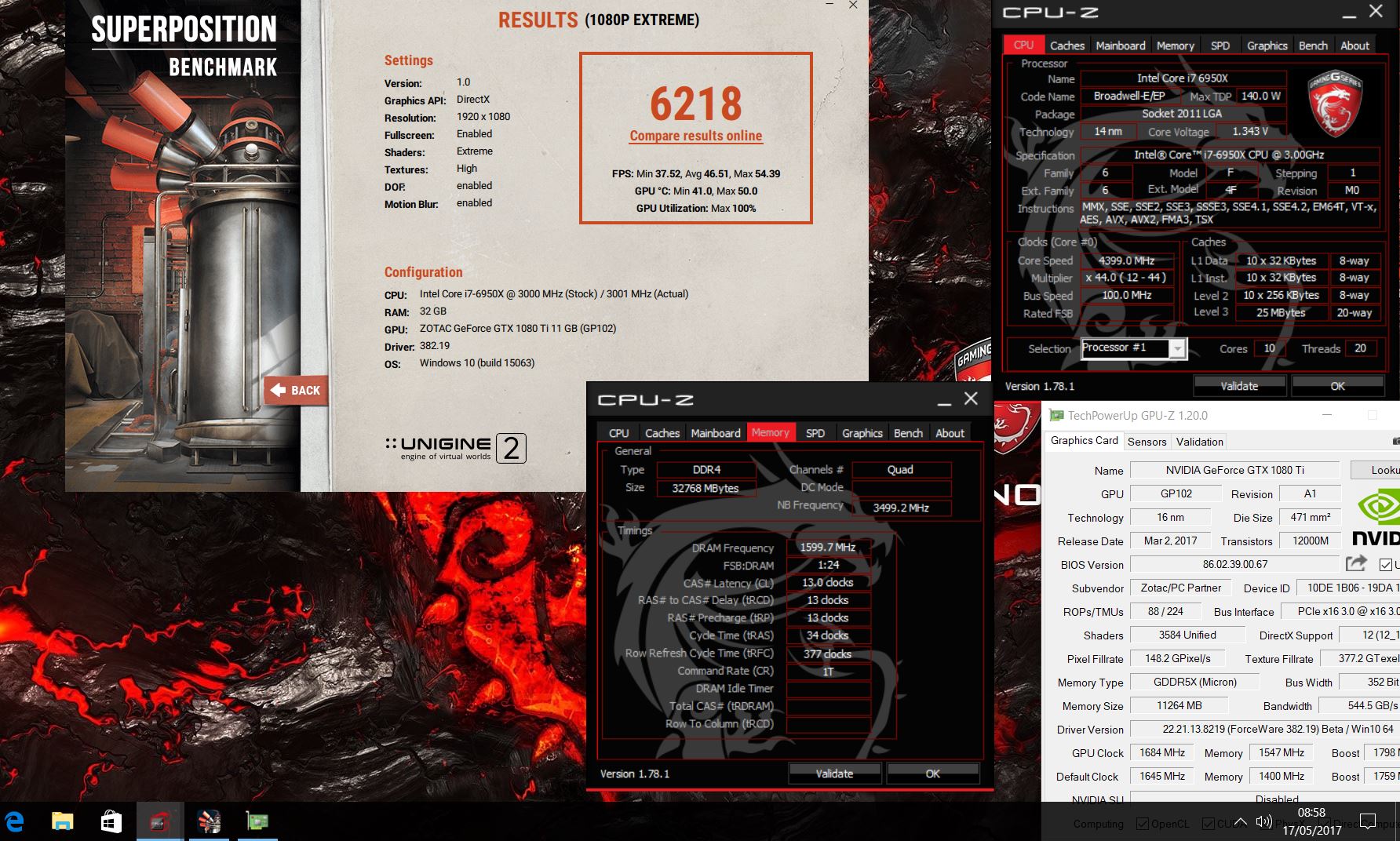Show hidden system tray icons

point(1240,821)
